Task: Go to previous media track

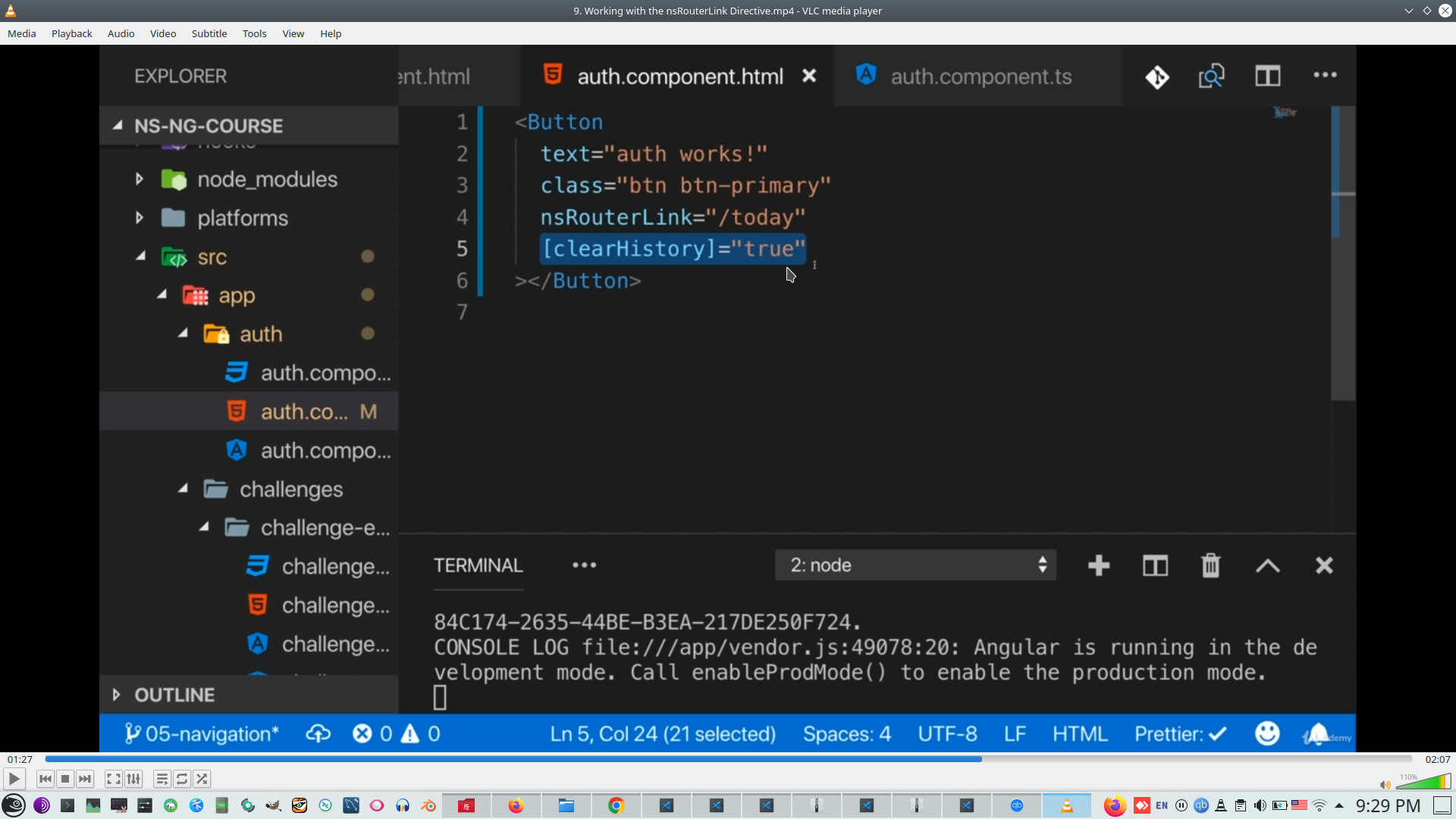Action: pyautogui.click(x=45, y=779)
